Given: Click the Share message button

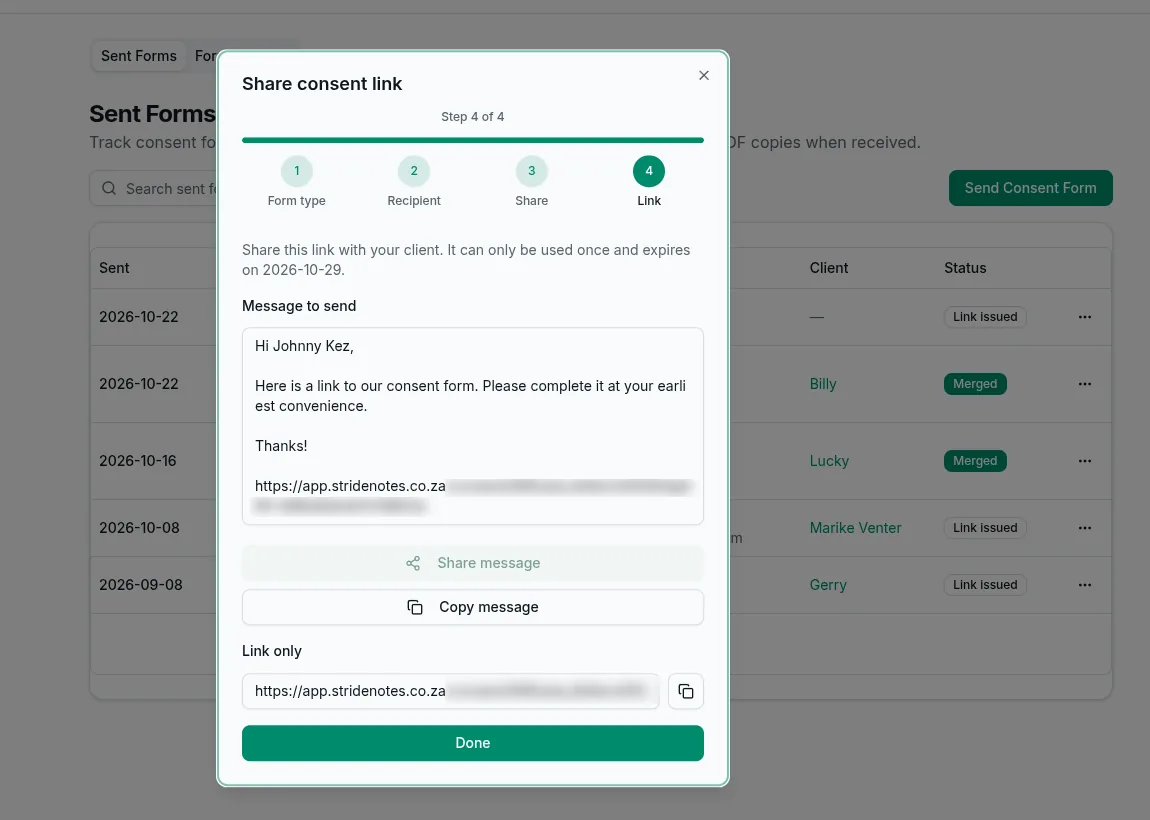Looking at the screenshot, I should (x=472, y=563).
